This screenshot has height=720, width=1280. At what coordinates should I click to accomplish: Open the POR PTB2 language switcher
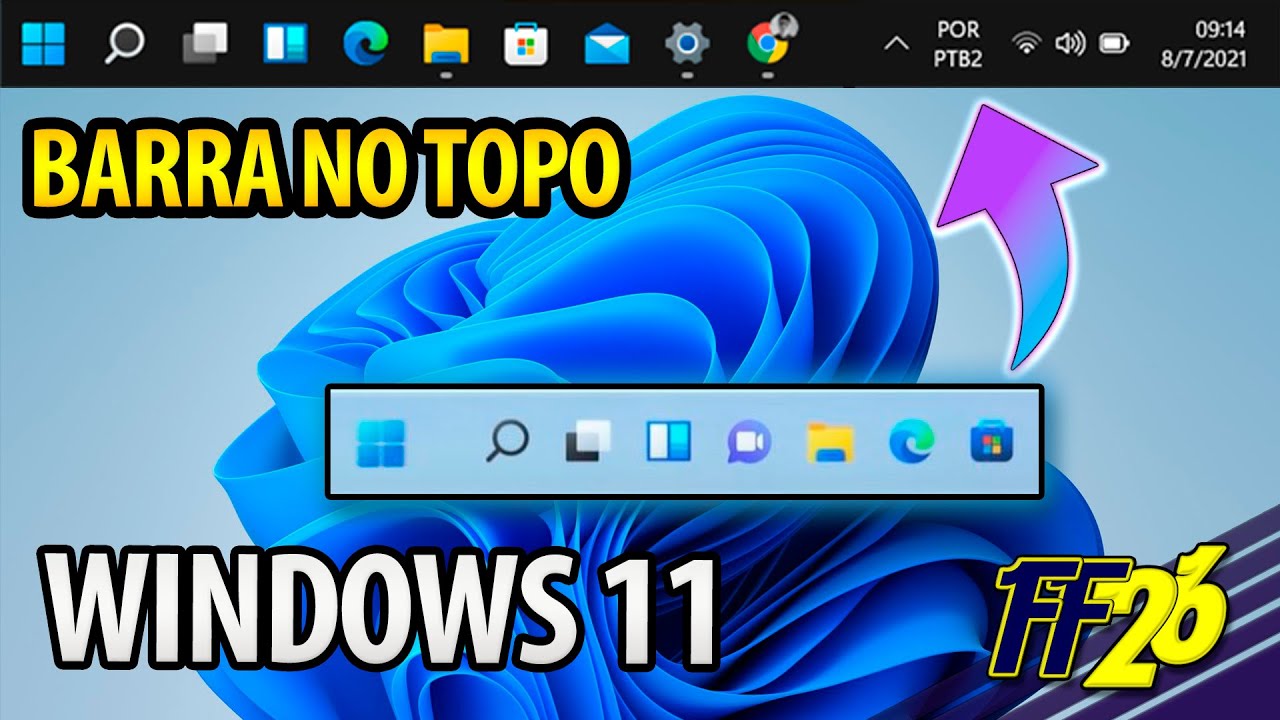pyautogui.click(x=958, y=44)
